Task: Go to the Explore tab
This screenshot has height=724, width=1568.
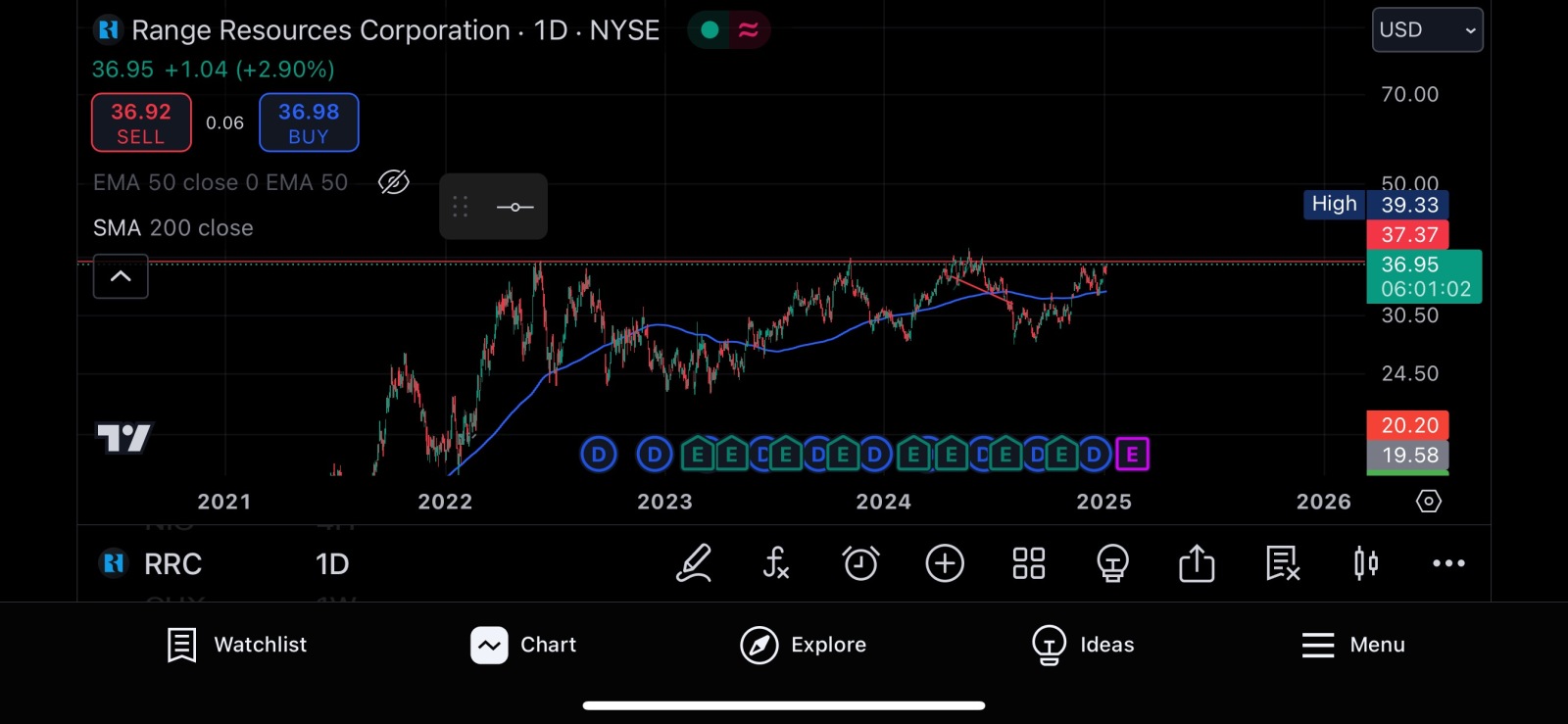Action: tap(804, 645)
